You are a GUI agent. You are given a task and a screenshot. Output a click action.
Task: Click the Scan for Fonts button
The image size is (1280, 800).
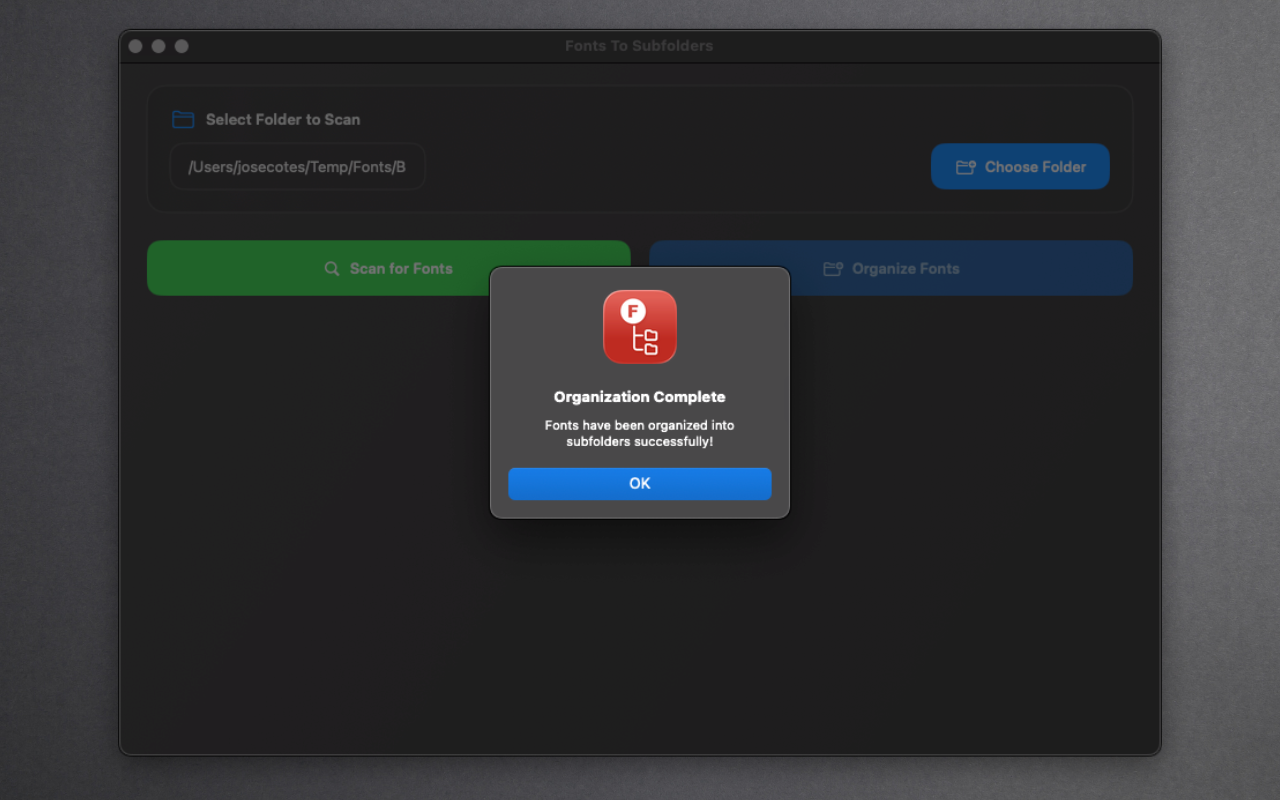[389, 268]
